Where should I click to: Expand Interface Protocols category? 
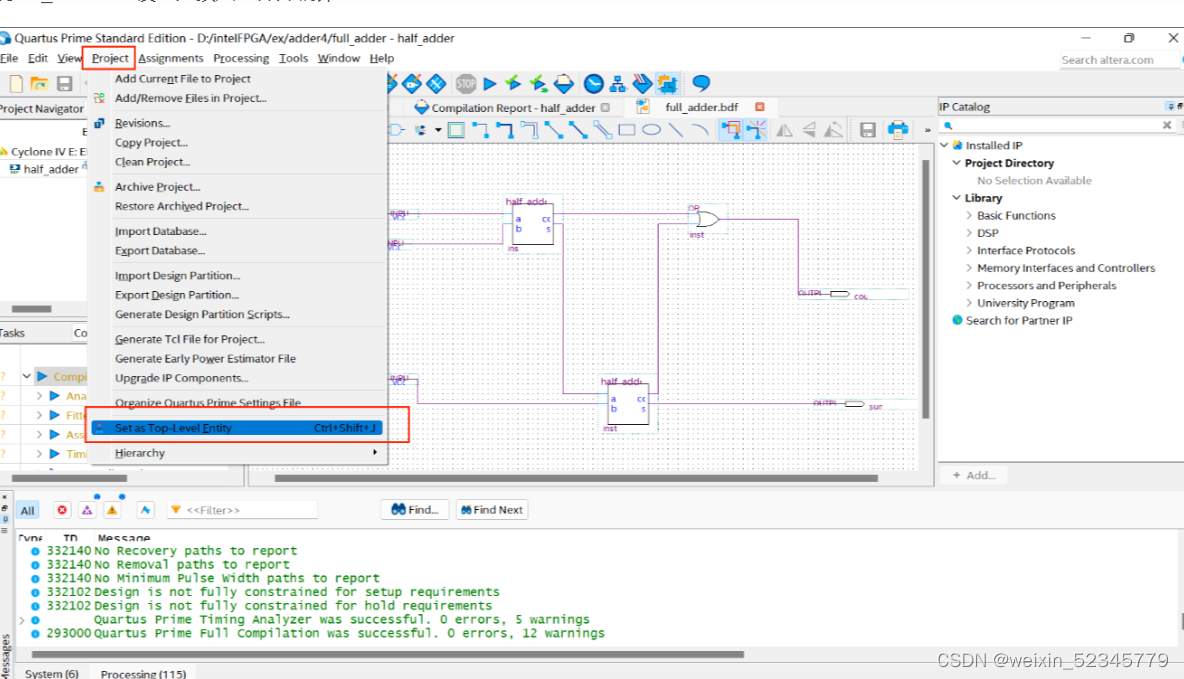969,250
